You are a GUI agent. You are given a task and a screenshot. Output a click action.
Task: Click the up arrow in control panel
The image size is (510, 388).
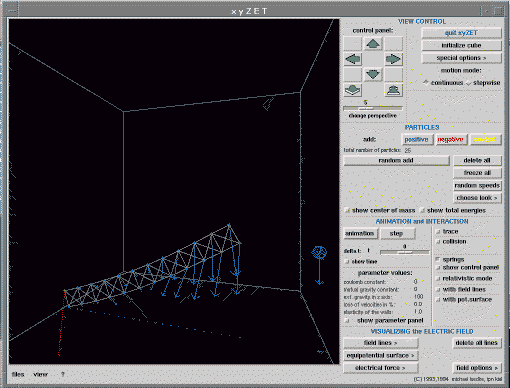[x=373, y=44]
